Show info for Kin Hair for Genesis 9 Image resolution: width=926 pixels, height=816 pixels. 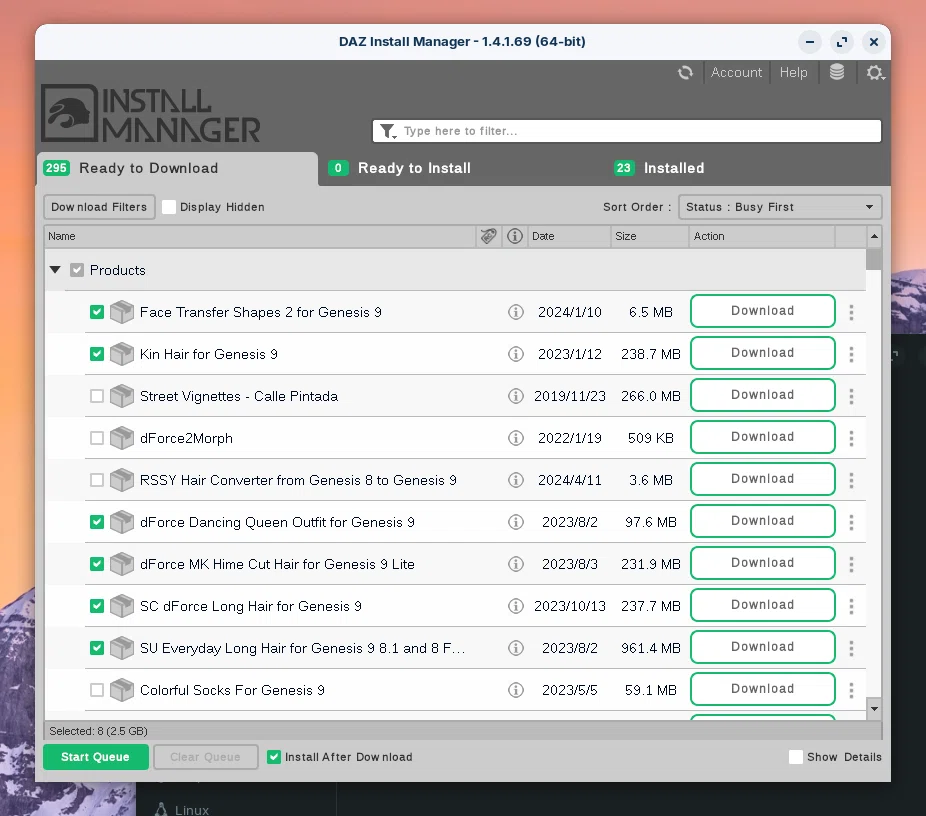click(x=516, y=354)
